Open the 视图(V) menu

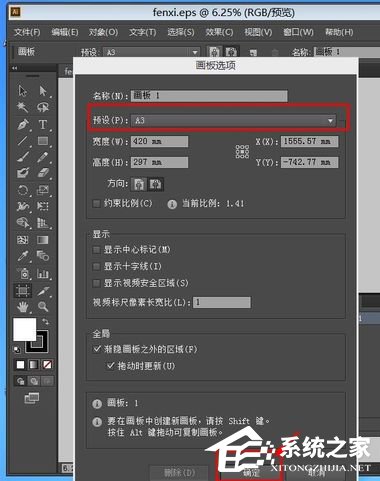click(x=258, y=32)
